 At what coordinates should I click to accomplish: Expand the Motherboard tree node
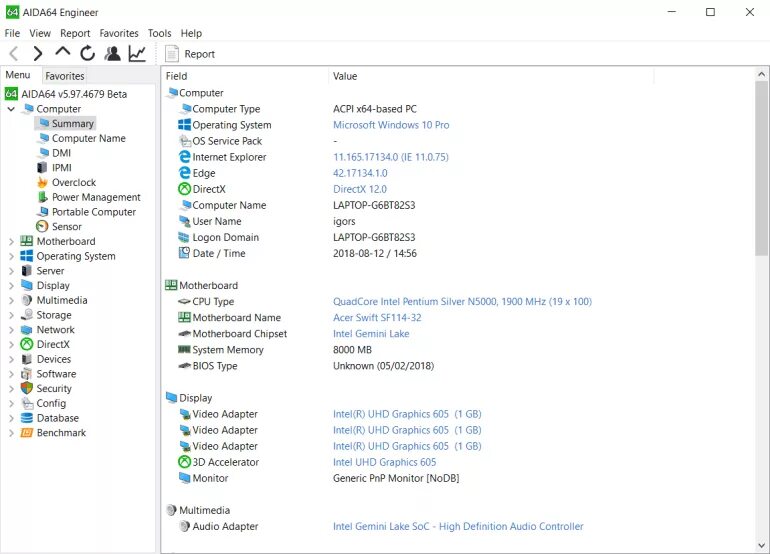11,241
